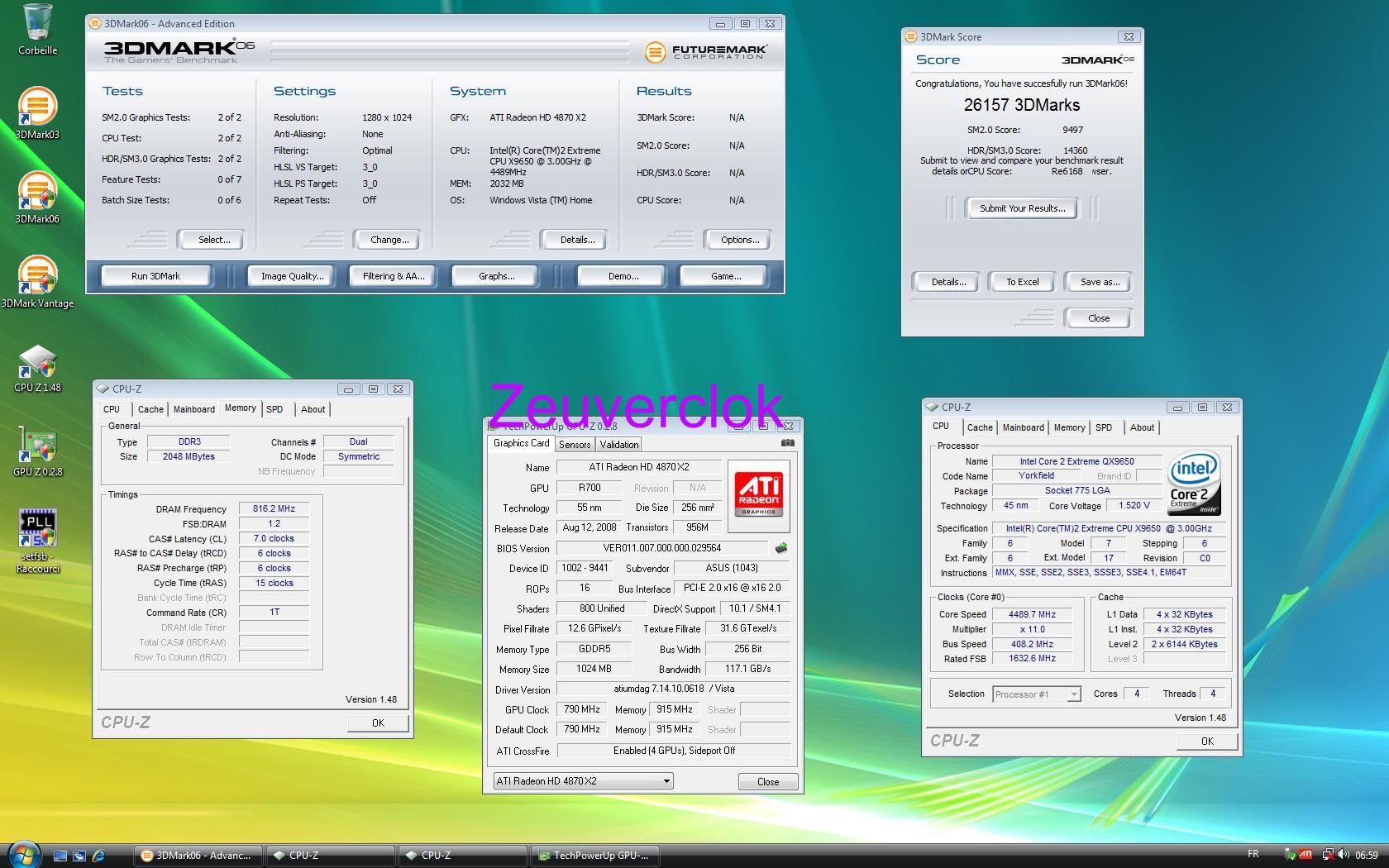
Task: Click the Core Speed 4489.7 MHz field
Action: click(x=1032, y=614)
